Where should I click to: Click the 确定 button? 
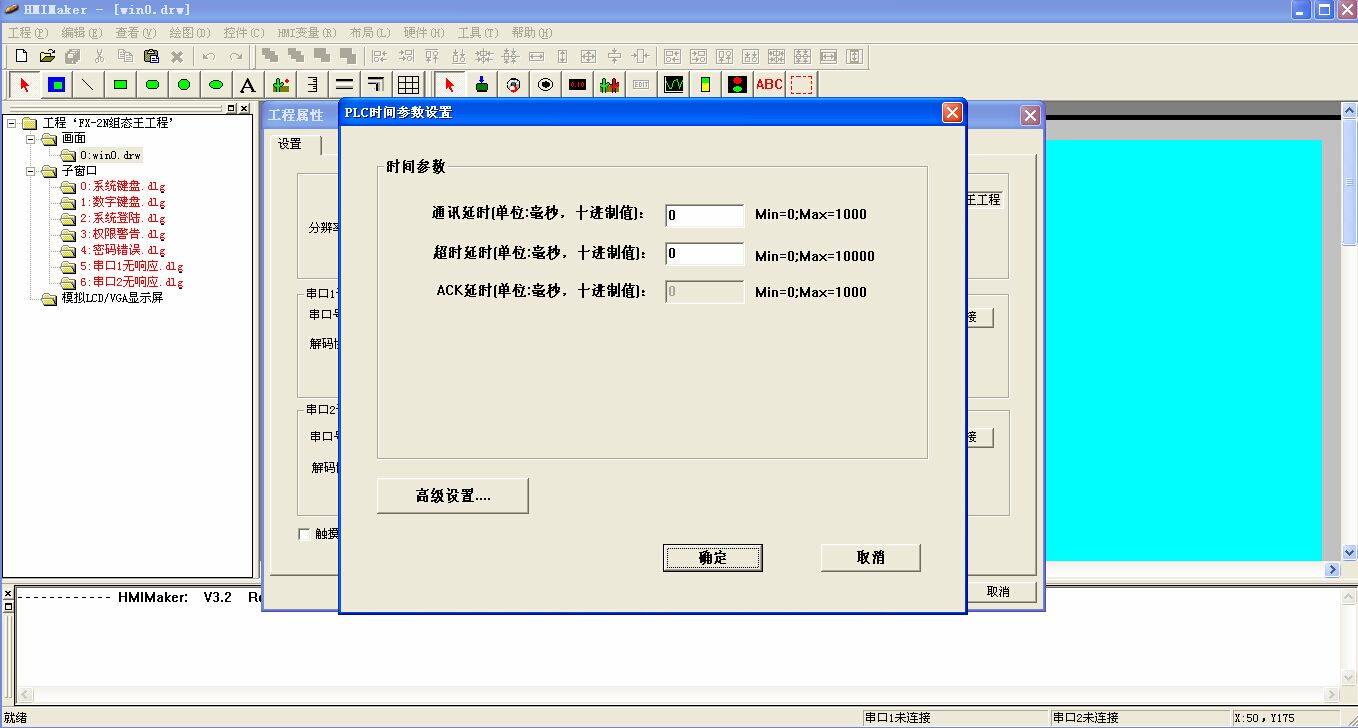712,558
